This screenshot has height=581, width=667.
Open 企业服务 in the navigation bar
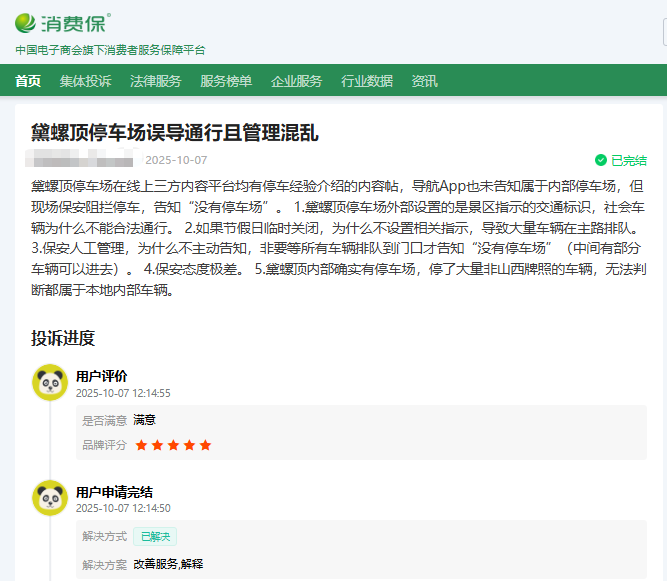point(296,81)
